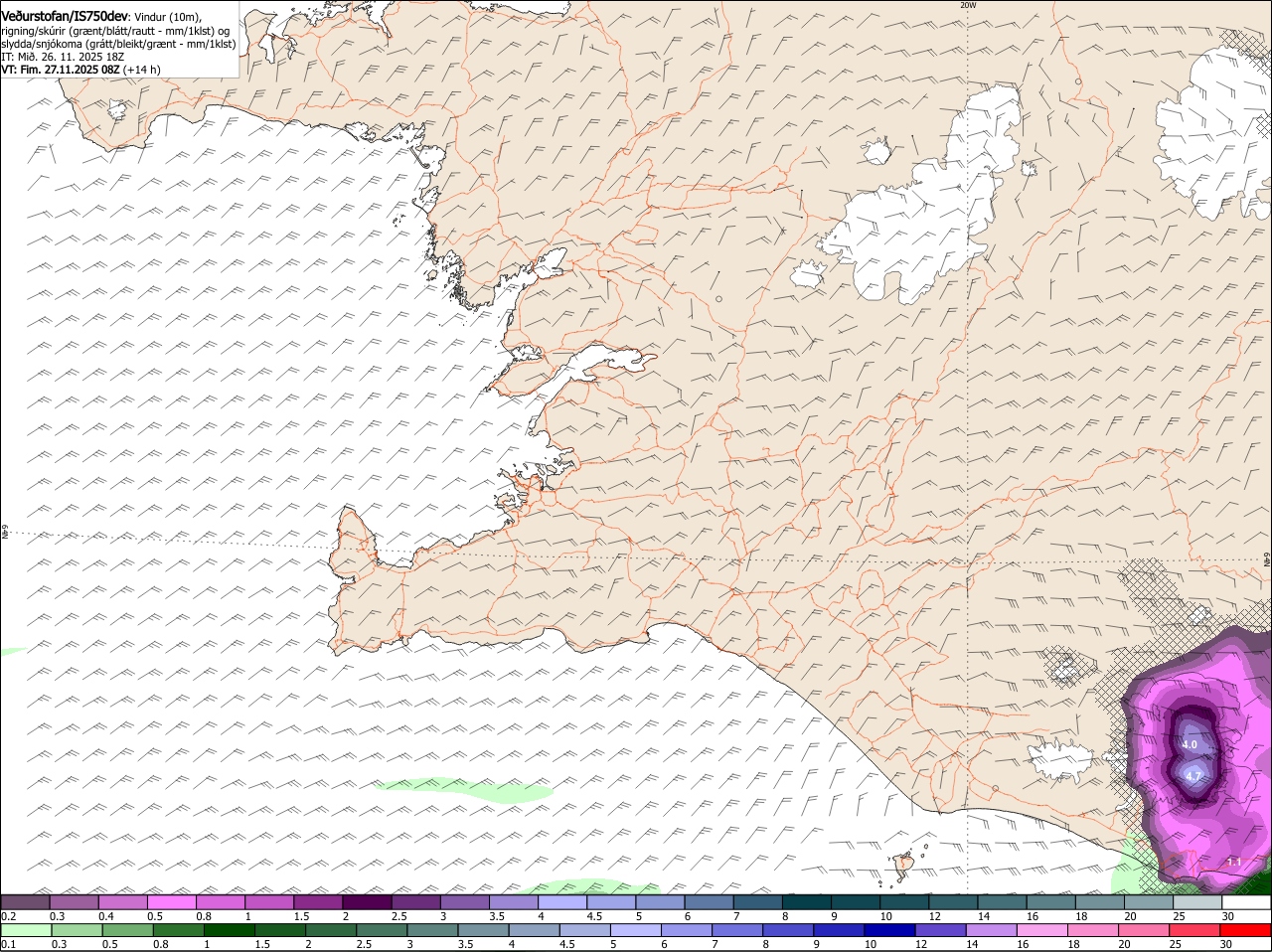Click the 1.1 precipitation value on map

[1234, 862]
